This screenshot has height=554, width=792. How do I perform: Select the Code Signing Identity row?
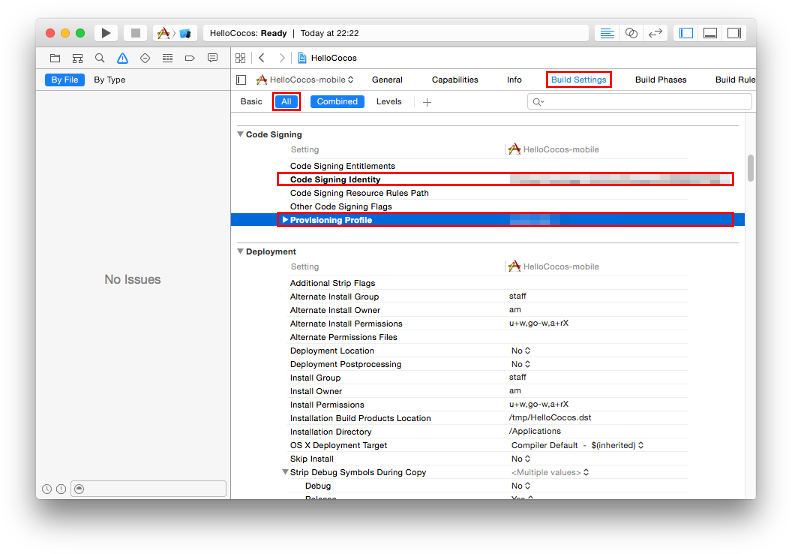coord(487,179)
